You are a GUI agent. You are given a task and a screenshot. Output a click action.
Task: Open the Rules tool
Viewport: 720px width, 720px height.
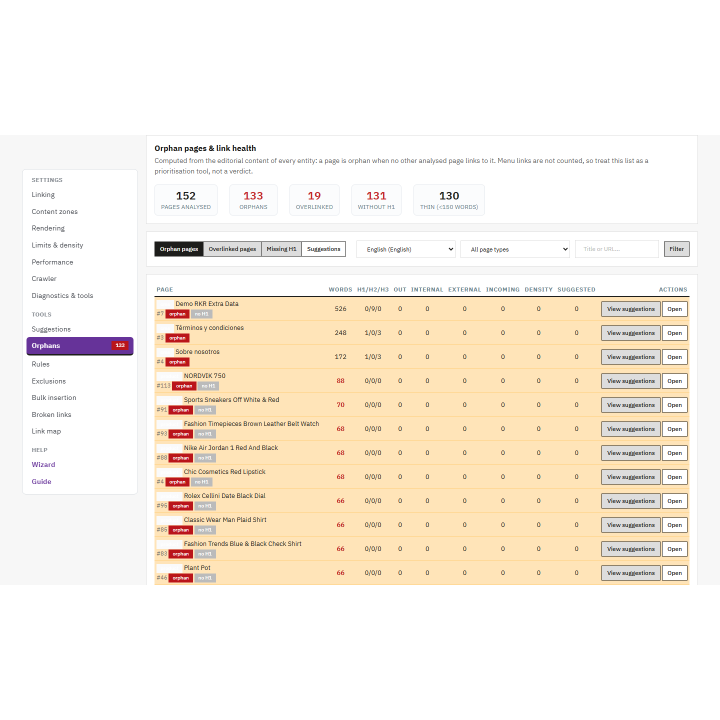tap(40, 364)
